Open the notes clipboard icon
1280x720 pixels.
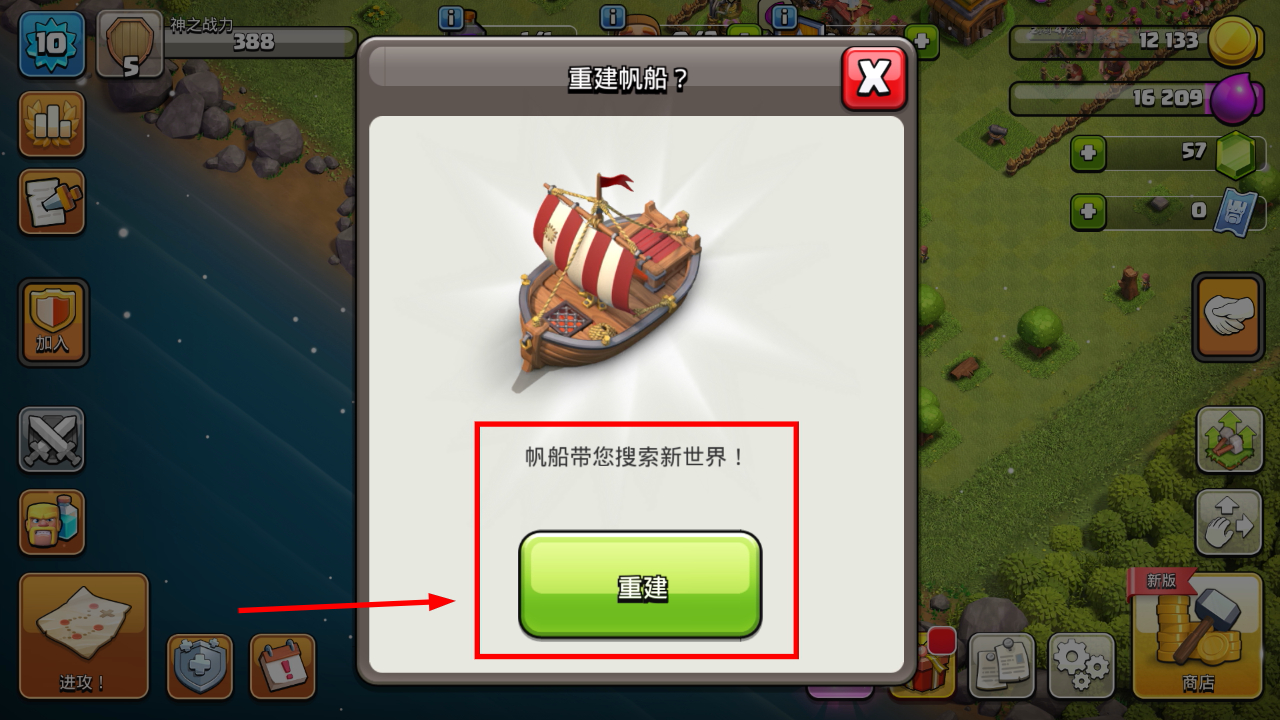tap(1001, 665)
